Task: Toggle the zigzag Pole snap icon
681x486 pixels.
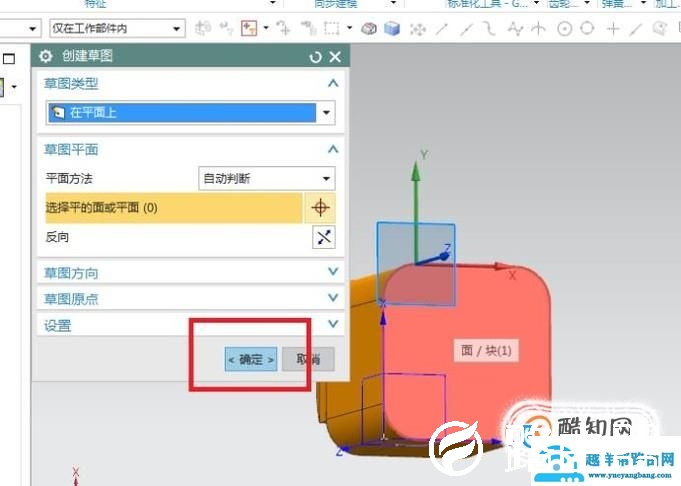Action: coord(515,29)
